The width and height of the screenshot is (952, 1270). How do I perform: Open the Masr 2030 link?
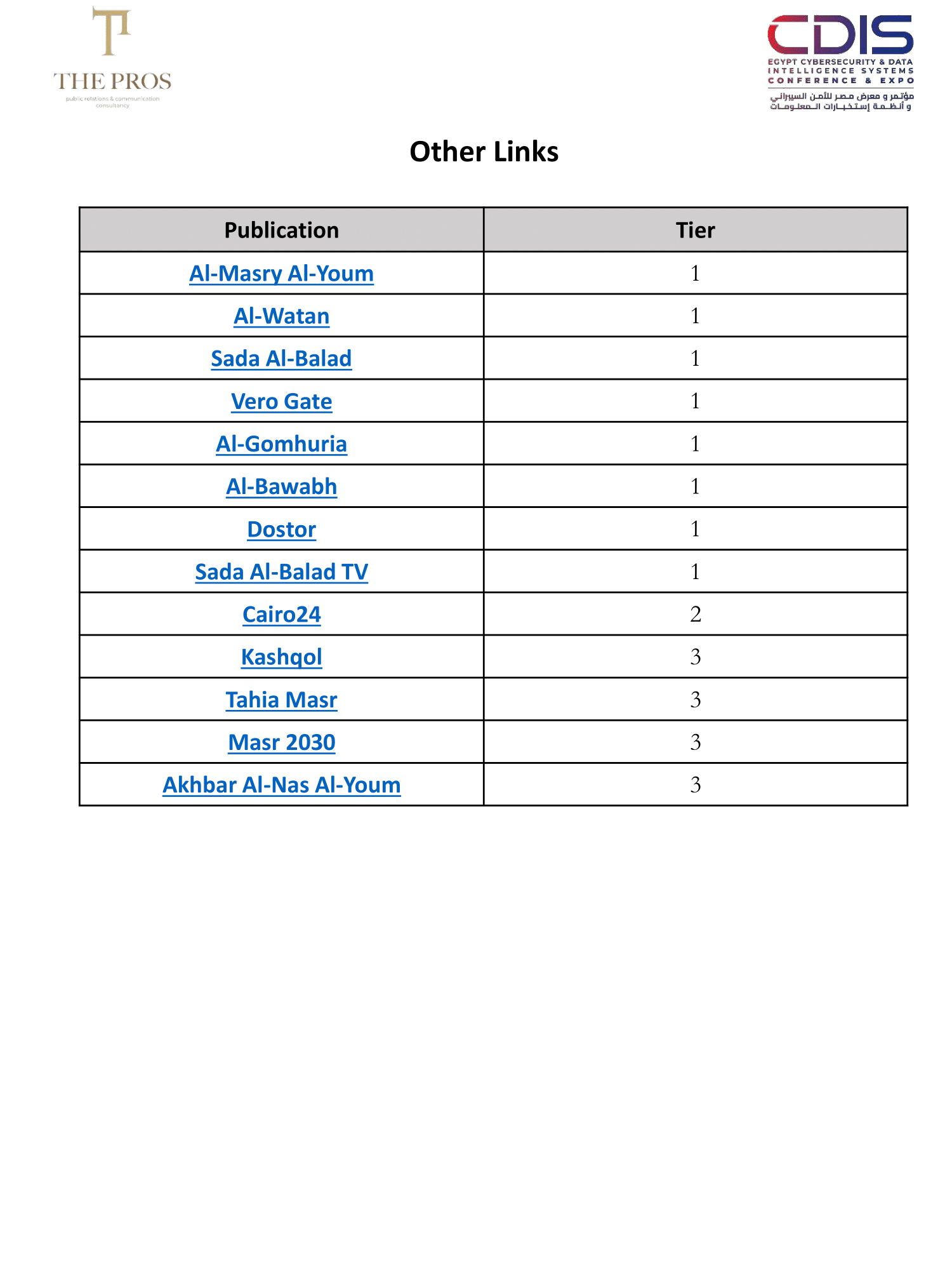coord(281,742)
